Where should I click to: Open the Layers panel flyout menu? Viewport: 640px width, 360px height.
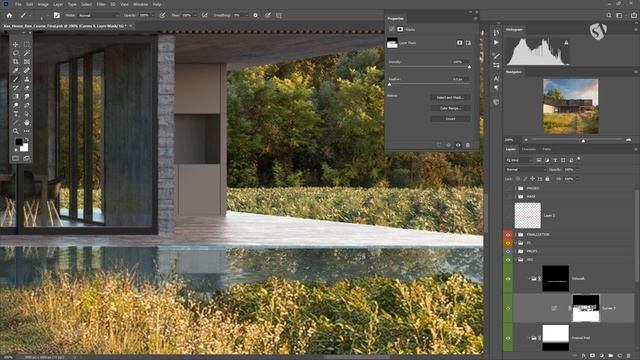[636, 149]
